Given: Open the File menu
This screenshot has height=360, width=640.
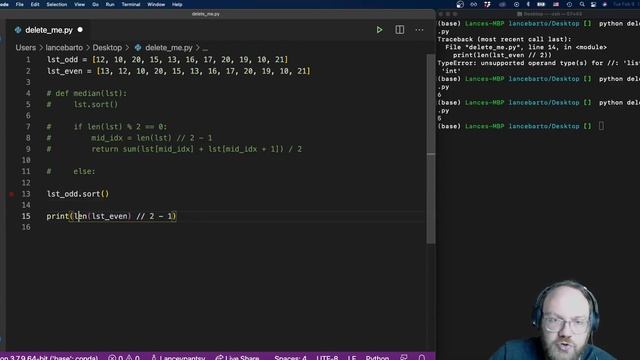Looking at the screenshot, I should [20, 4].
